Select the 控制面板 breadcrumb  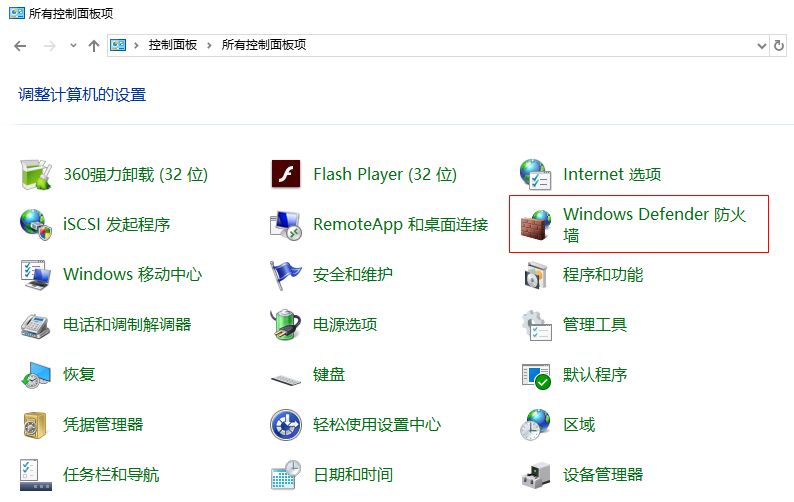click(173, 45)
